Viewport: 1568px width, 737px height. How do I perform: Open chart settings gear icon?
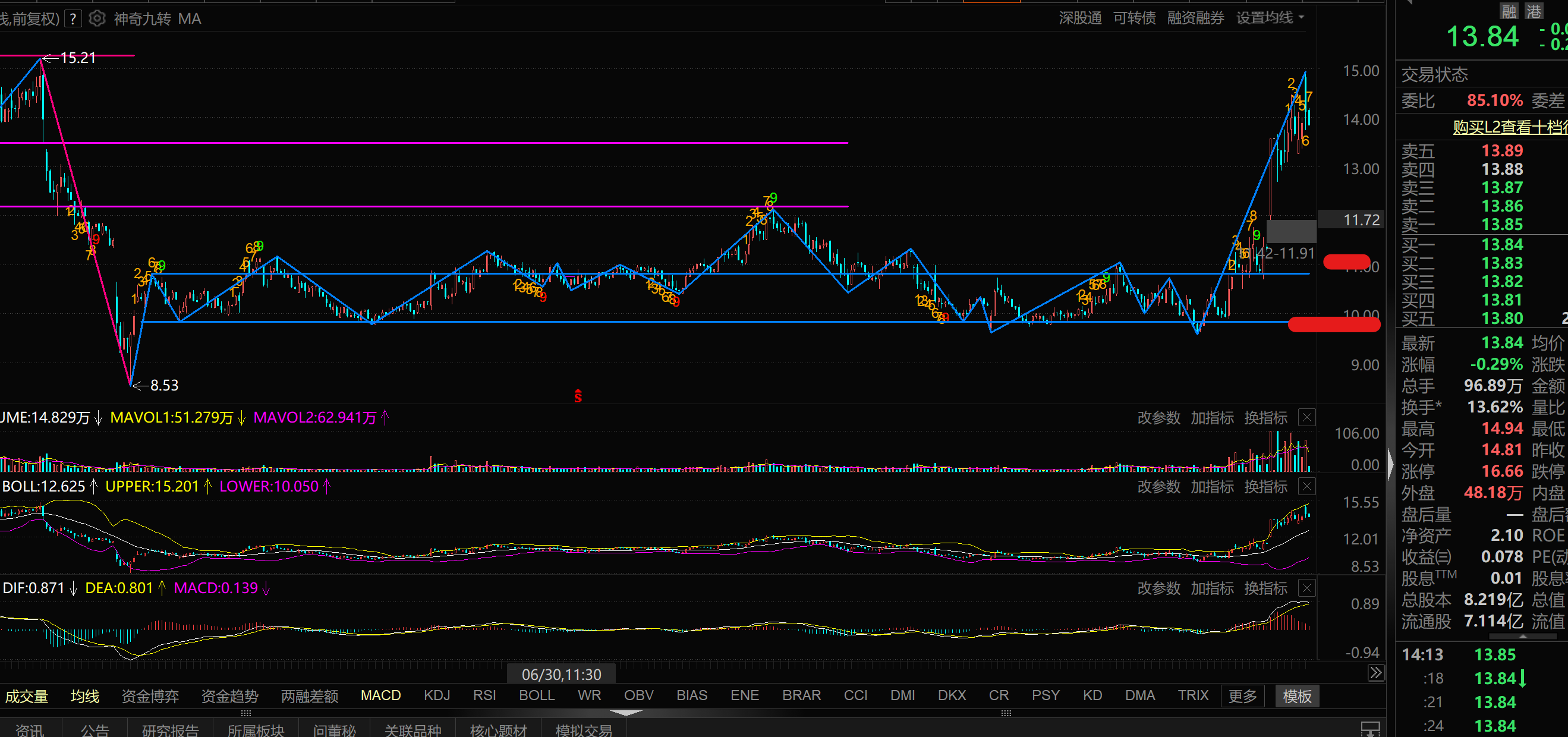tap(97, 19)
